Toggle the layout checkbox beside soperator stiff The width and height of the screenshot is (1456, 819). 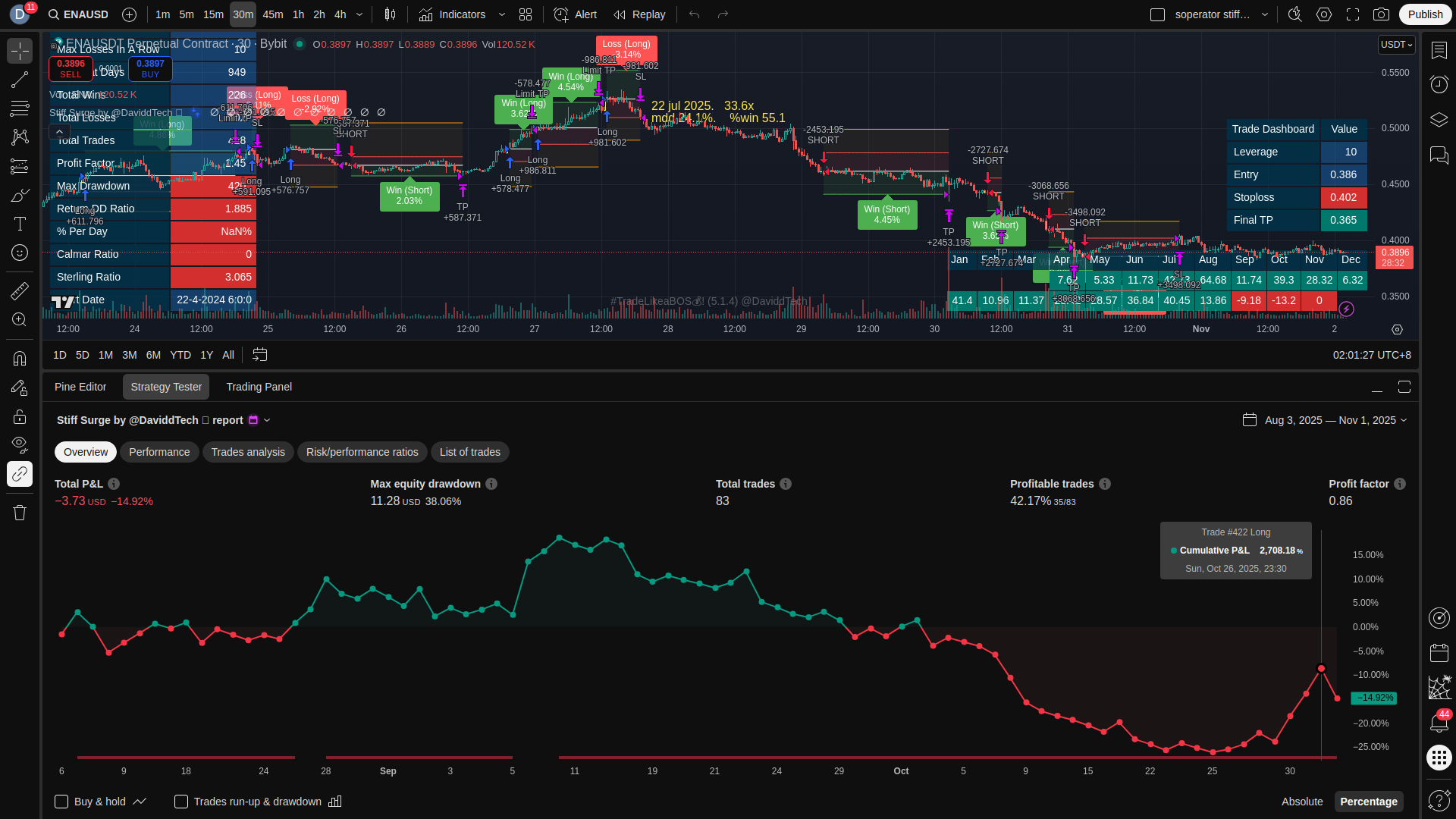pos(1157,14)
